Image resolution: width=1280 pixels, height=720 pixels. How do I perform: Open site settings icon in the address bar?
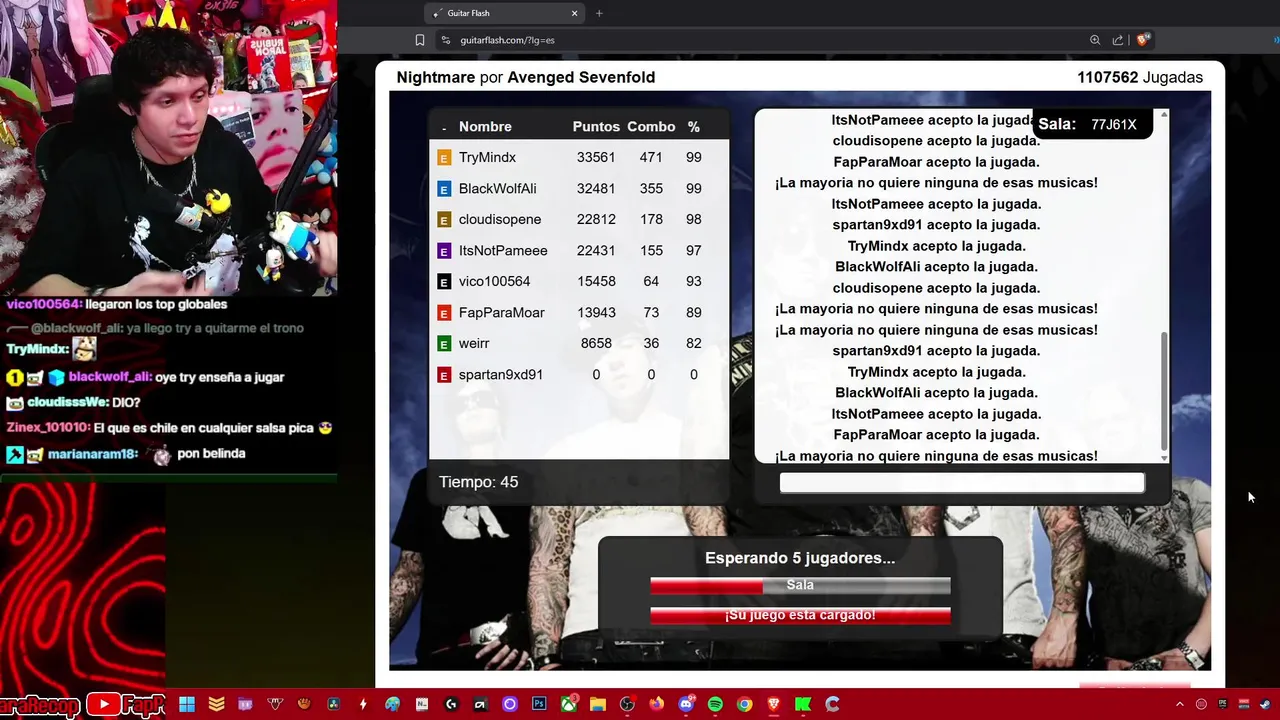[x=446, y=40]
